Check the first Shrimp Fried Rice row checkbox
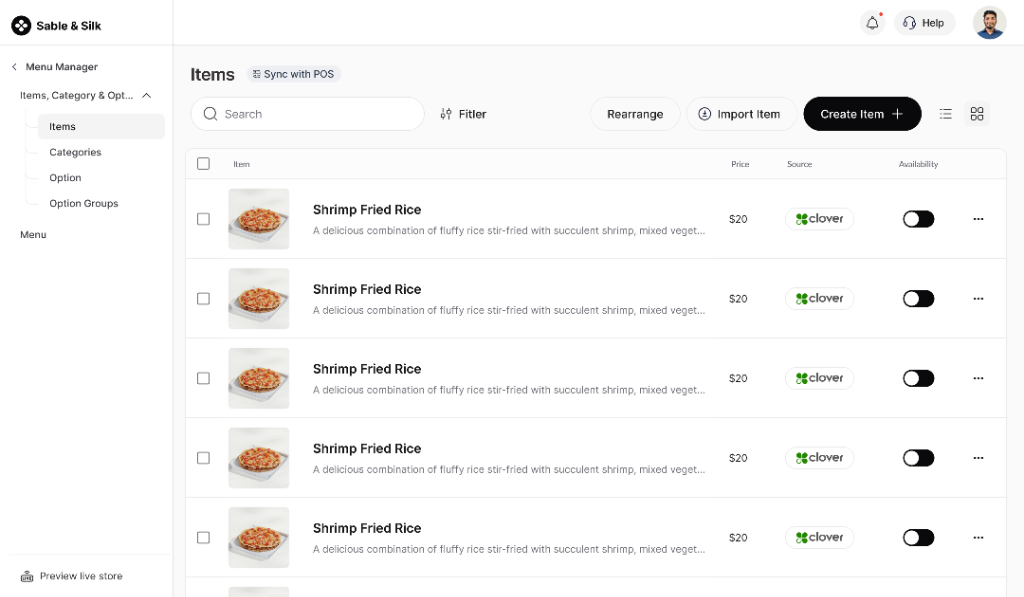Viewport: 1024px width, 597px height. point(204,219)
